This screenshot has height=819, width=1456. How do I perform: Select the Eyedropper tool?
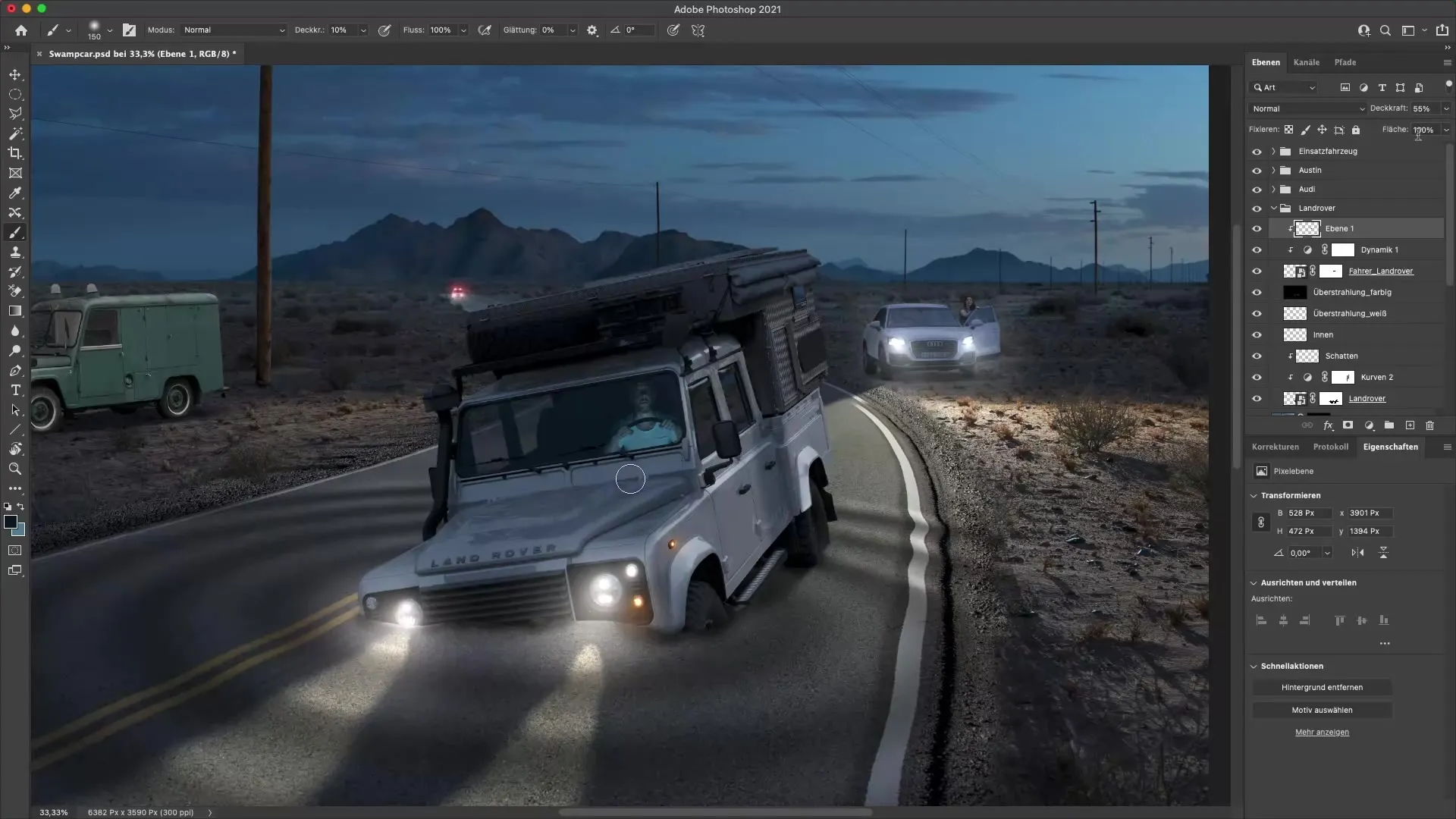15,193
